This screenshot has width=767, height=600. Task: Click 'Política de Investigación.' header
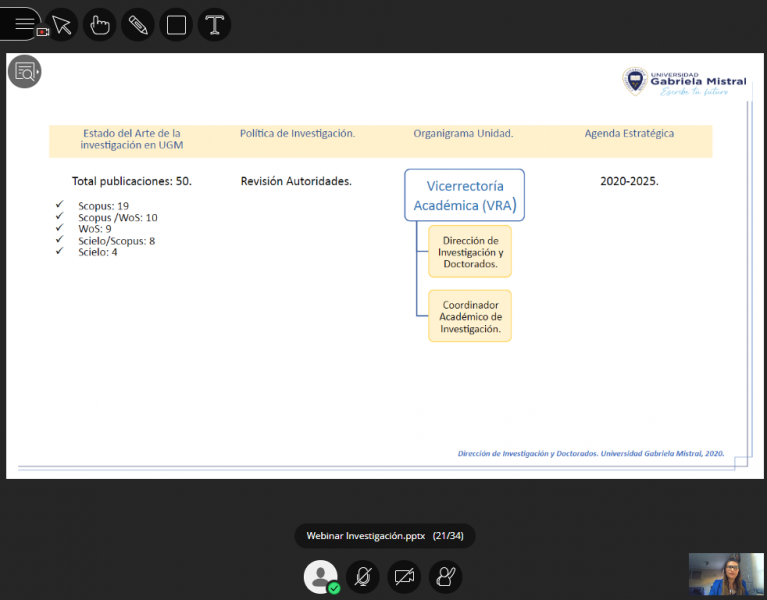(297, 133)
